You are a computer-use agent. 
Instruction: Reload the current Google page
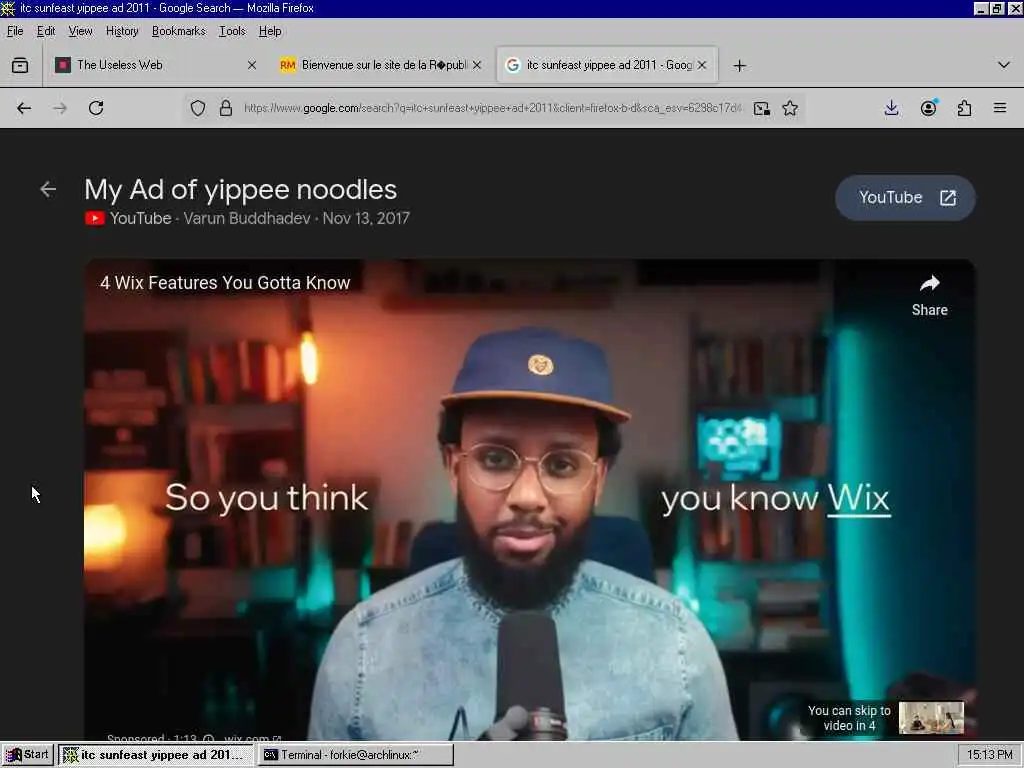click(96, 108)
